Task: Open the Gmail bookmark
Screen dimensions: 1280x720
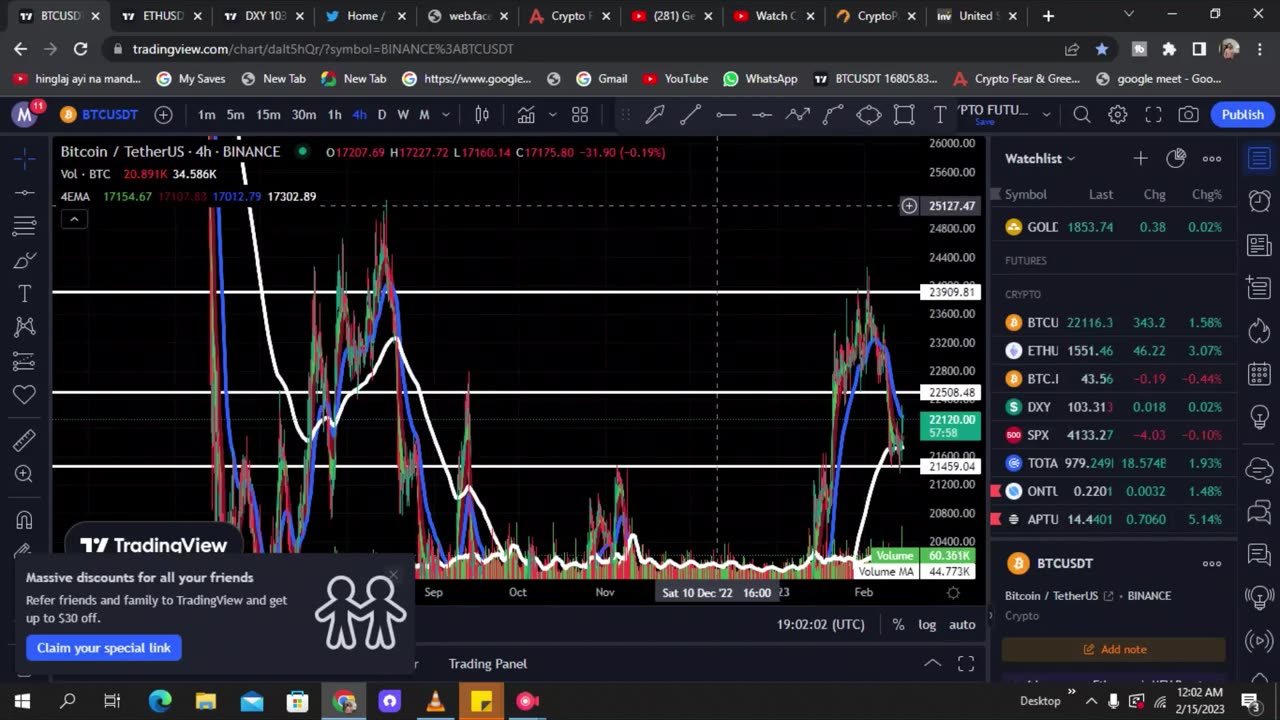Action: click(x=602, y=79)
